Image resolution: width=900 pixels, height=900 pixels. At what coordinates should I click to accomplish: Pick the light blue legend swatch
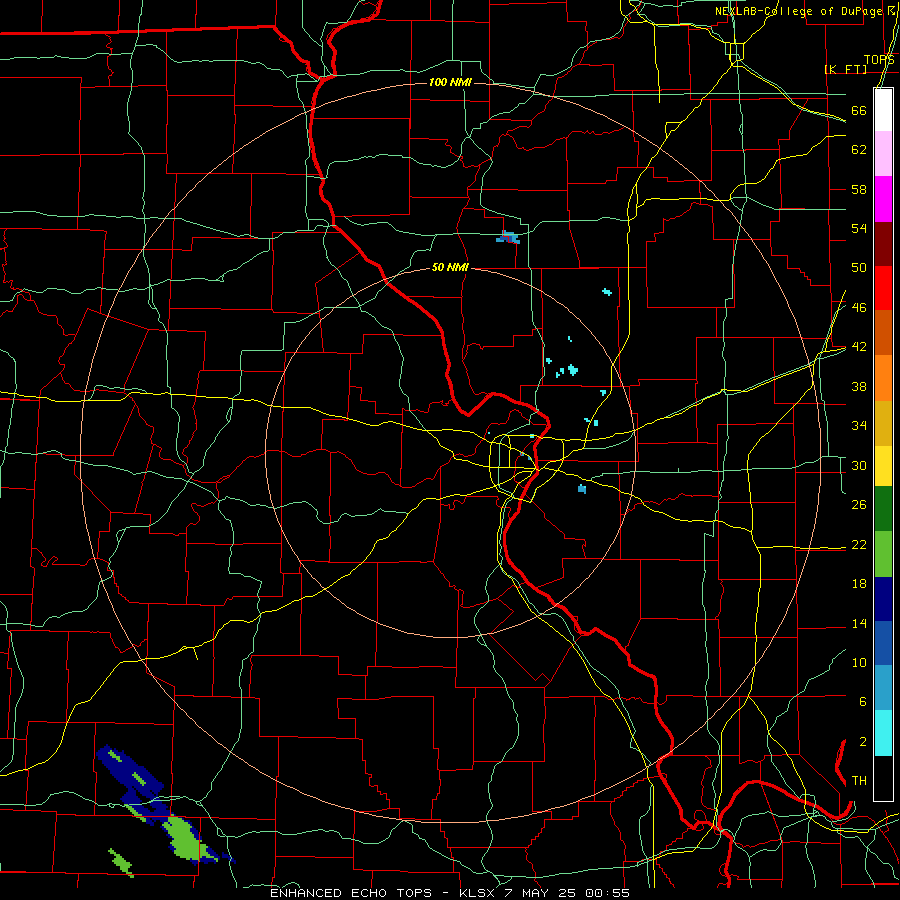883,688
